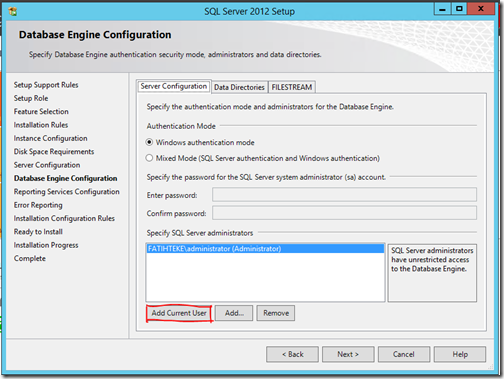504x379 pixels.
Task: Go to the Next setup step
Action: point(348,354)
